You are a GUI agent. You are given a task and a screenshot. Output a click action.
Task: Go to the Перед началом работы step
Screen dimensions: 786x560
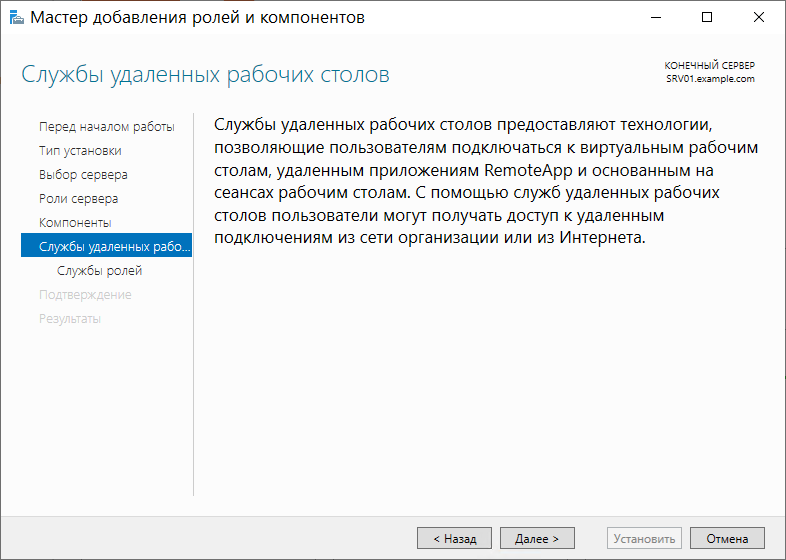(107, 127)
